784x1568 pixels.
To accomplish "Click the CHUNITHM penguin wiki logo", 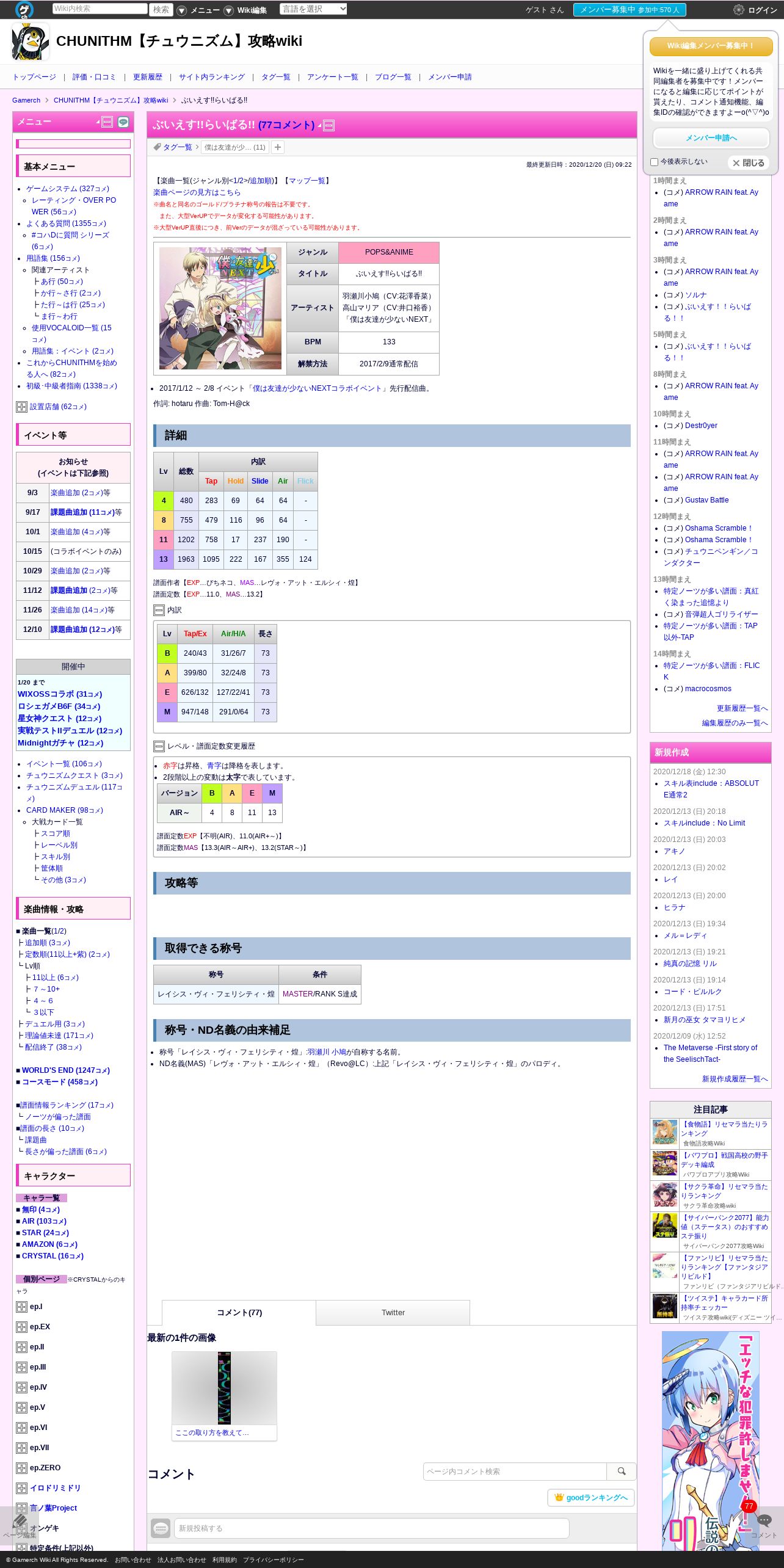I will point(30,42).
